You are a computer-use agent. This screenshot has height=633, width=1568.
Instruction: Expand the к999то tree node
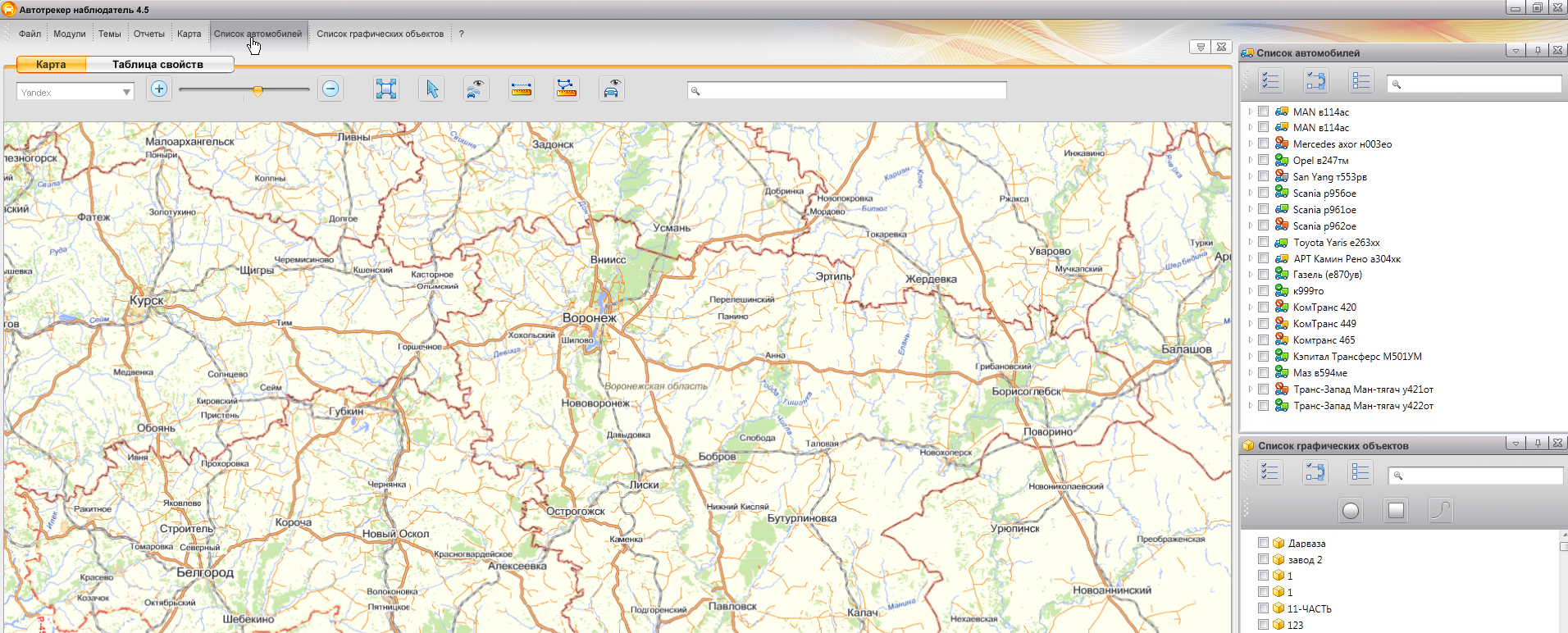1251,290
